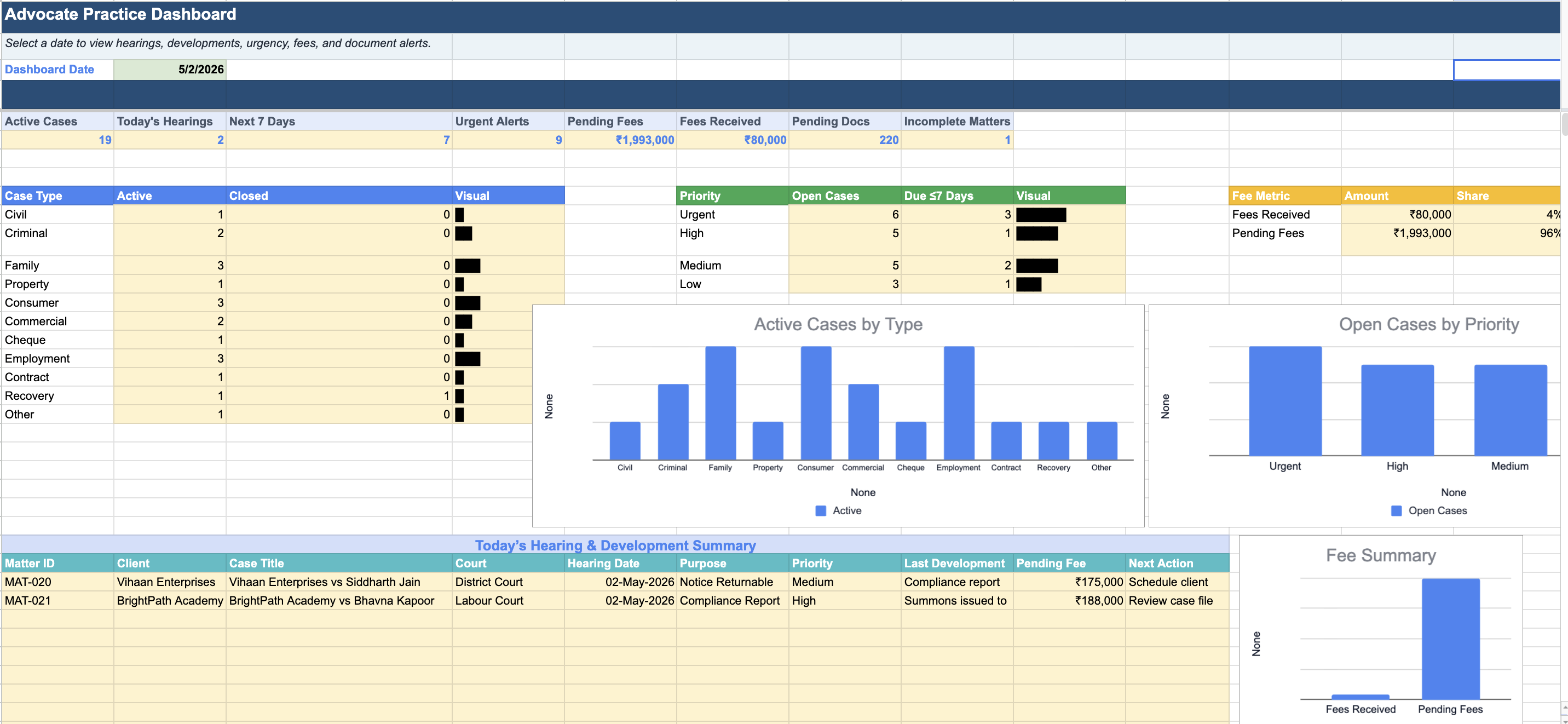Click the Family bar in Active Cases chart

[720, 403]
